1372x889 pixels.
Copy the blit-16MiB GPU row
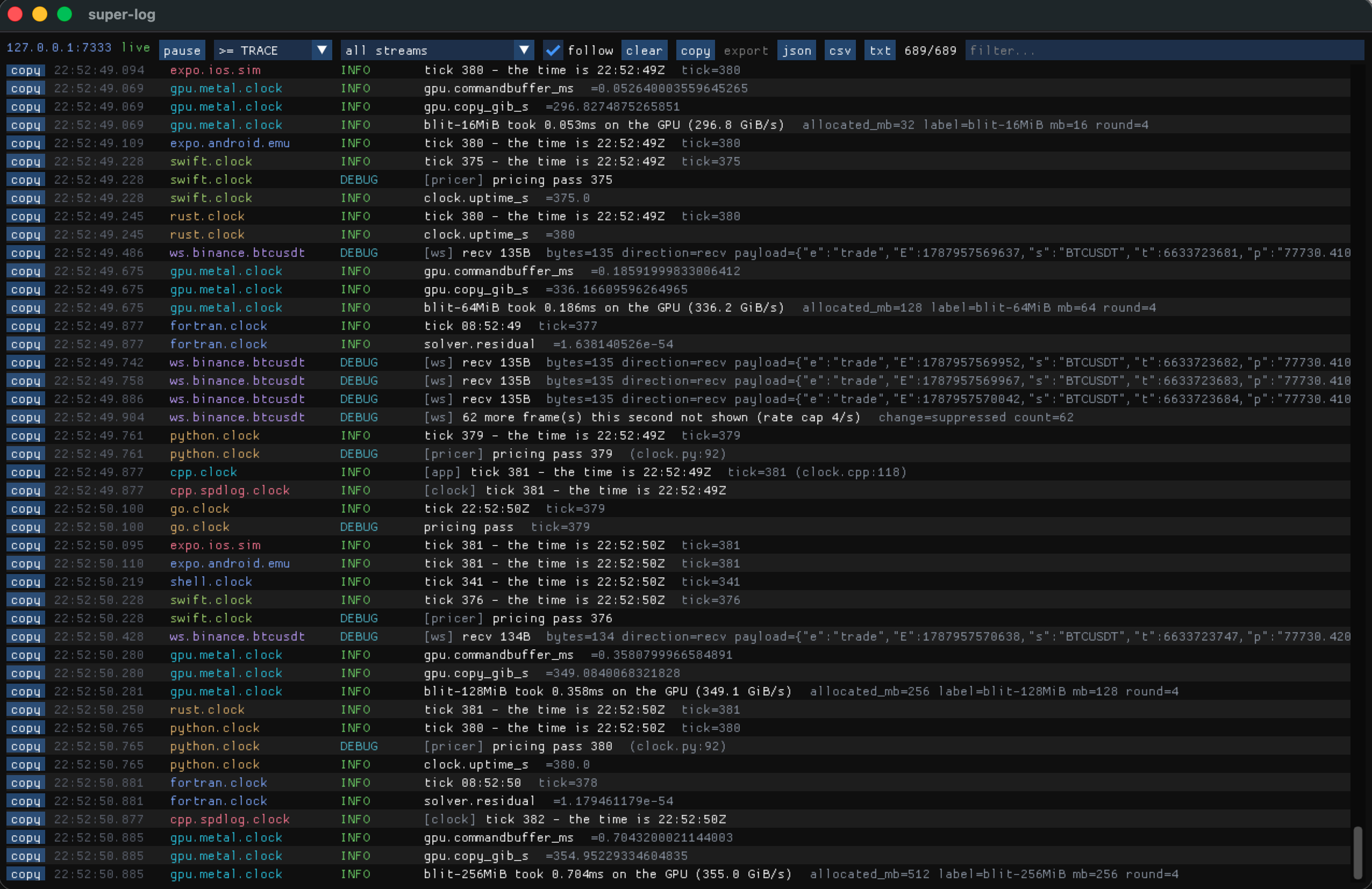click(25, 125)
